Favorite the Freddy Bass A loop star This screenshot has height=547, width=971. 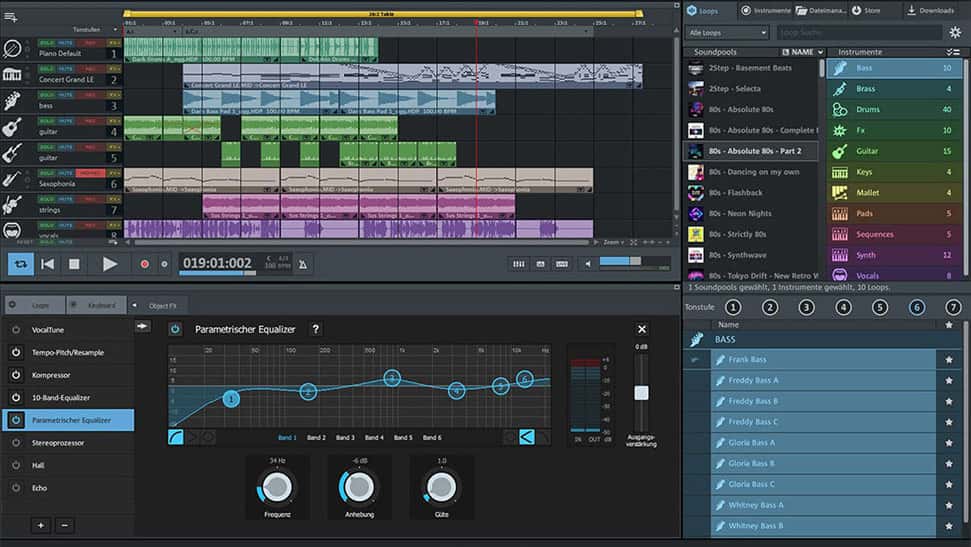[x=949, y=380]
